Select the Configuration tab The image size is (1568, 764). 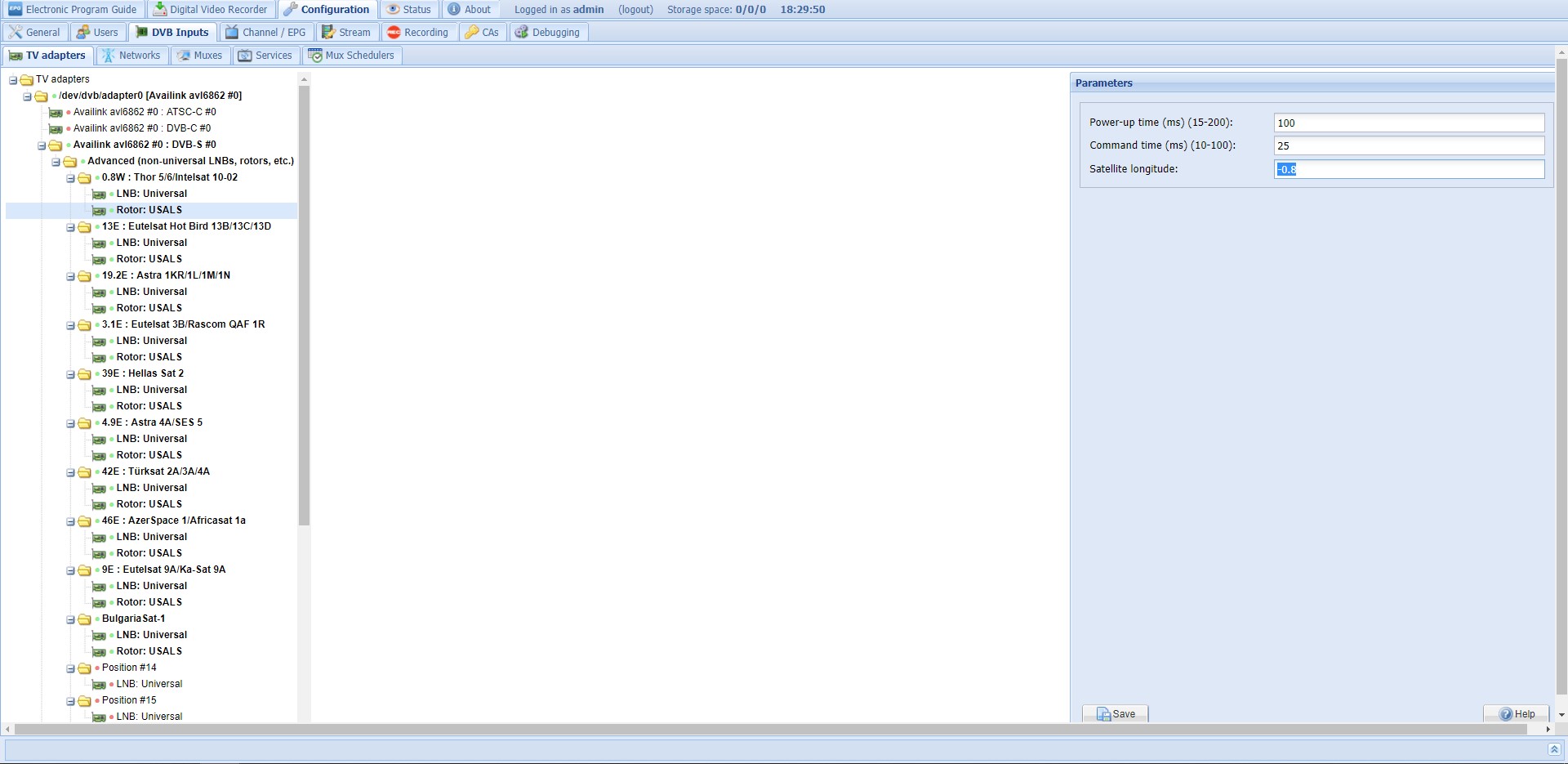point(327,10)
